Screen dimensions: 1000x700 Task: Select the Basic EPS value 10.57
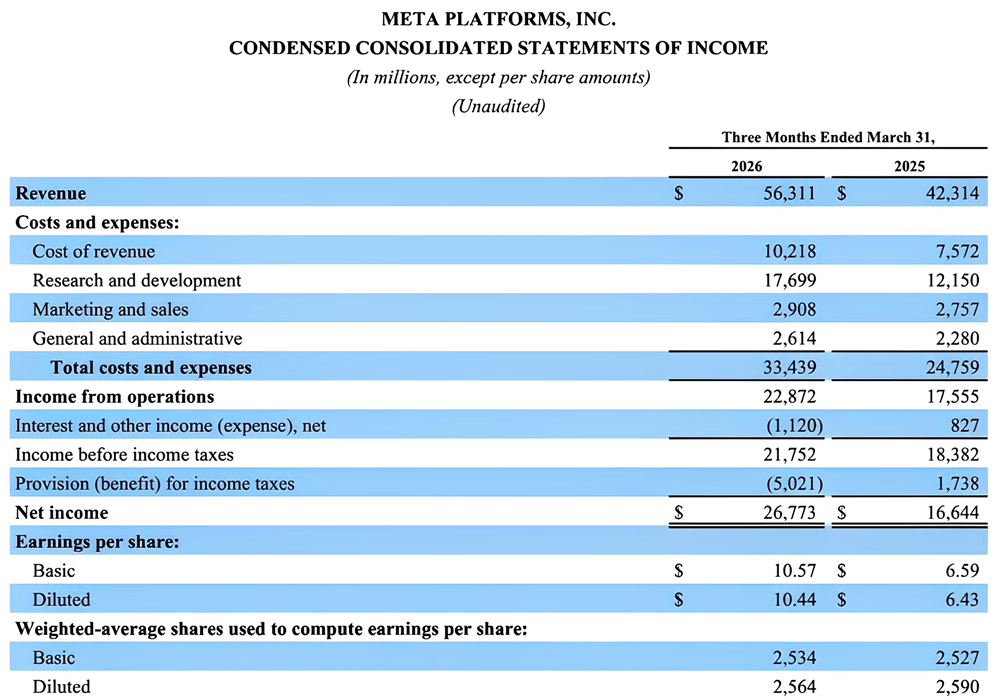[795, 570]
